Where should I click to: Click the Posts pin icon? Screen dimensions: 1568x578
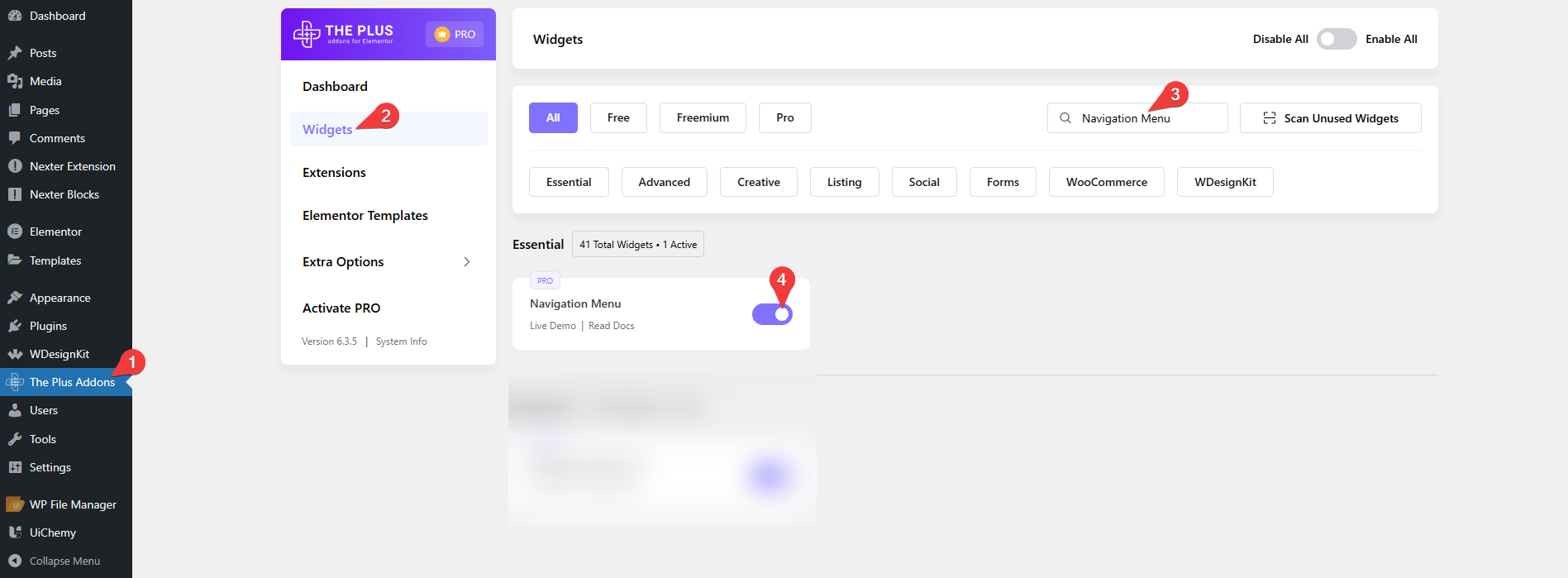click(15, 53)
